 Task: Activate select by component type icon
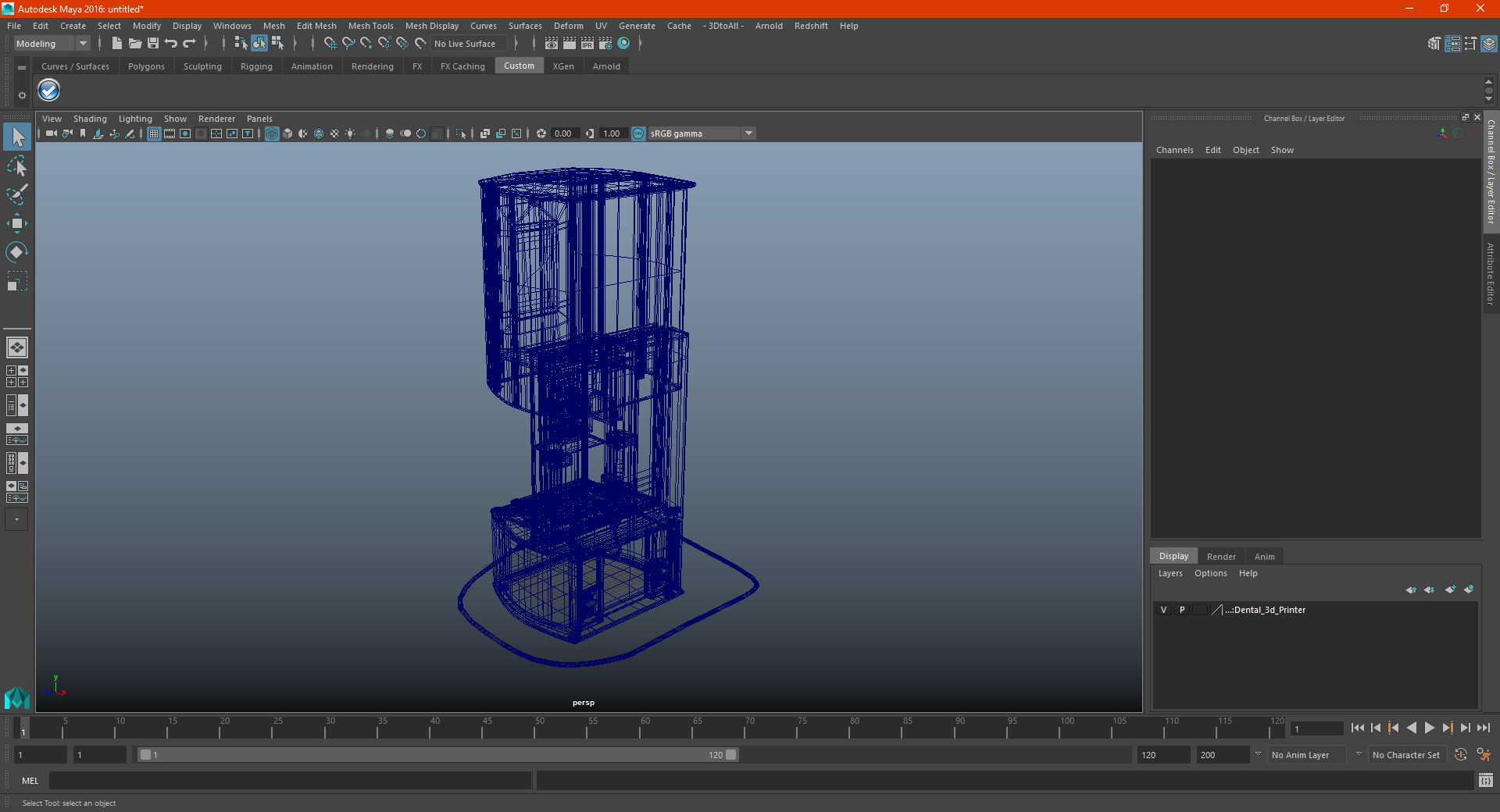[277, 44]
